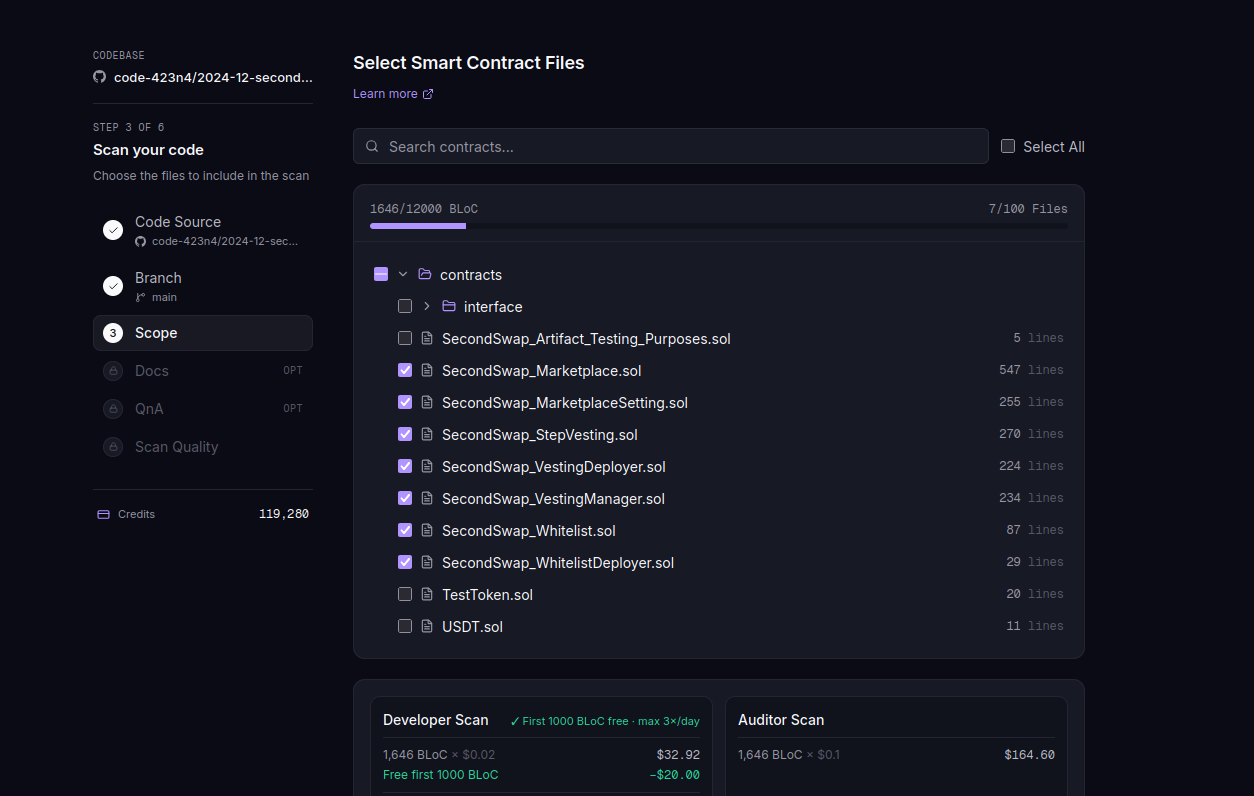Click the Developer Scan price $32.92

[678, 755]
